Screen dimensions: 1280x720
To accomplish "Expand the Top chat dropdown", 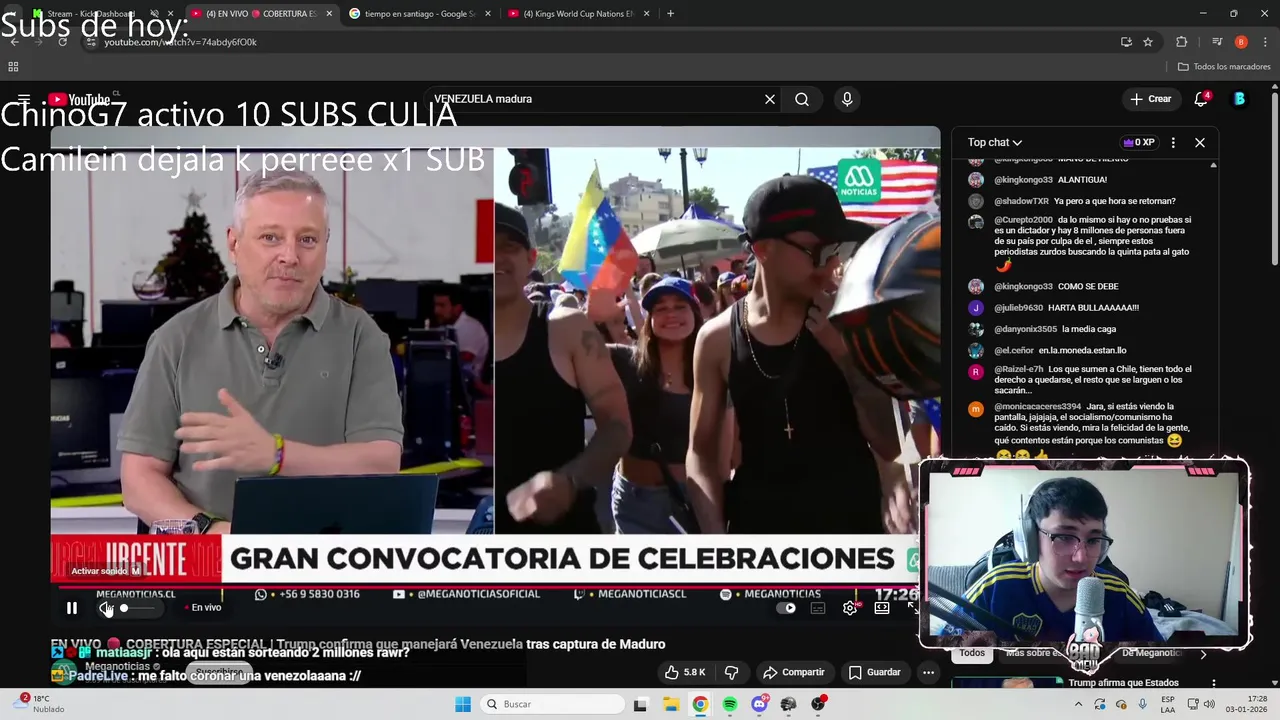I will 995,142.
